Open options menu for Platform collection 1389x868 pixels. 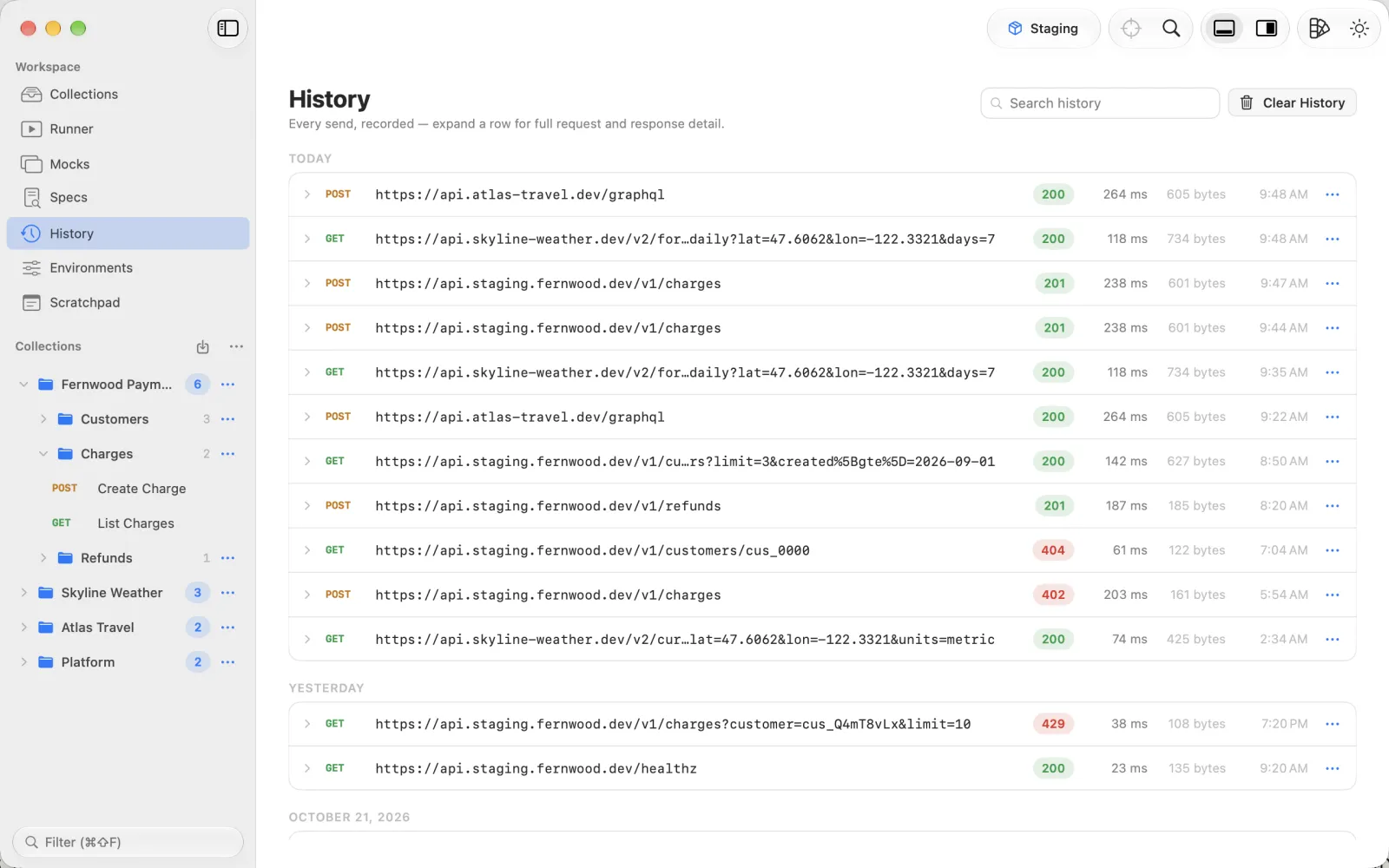(227, 662)
